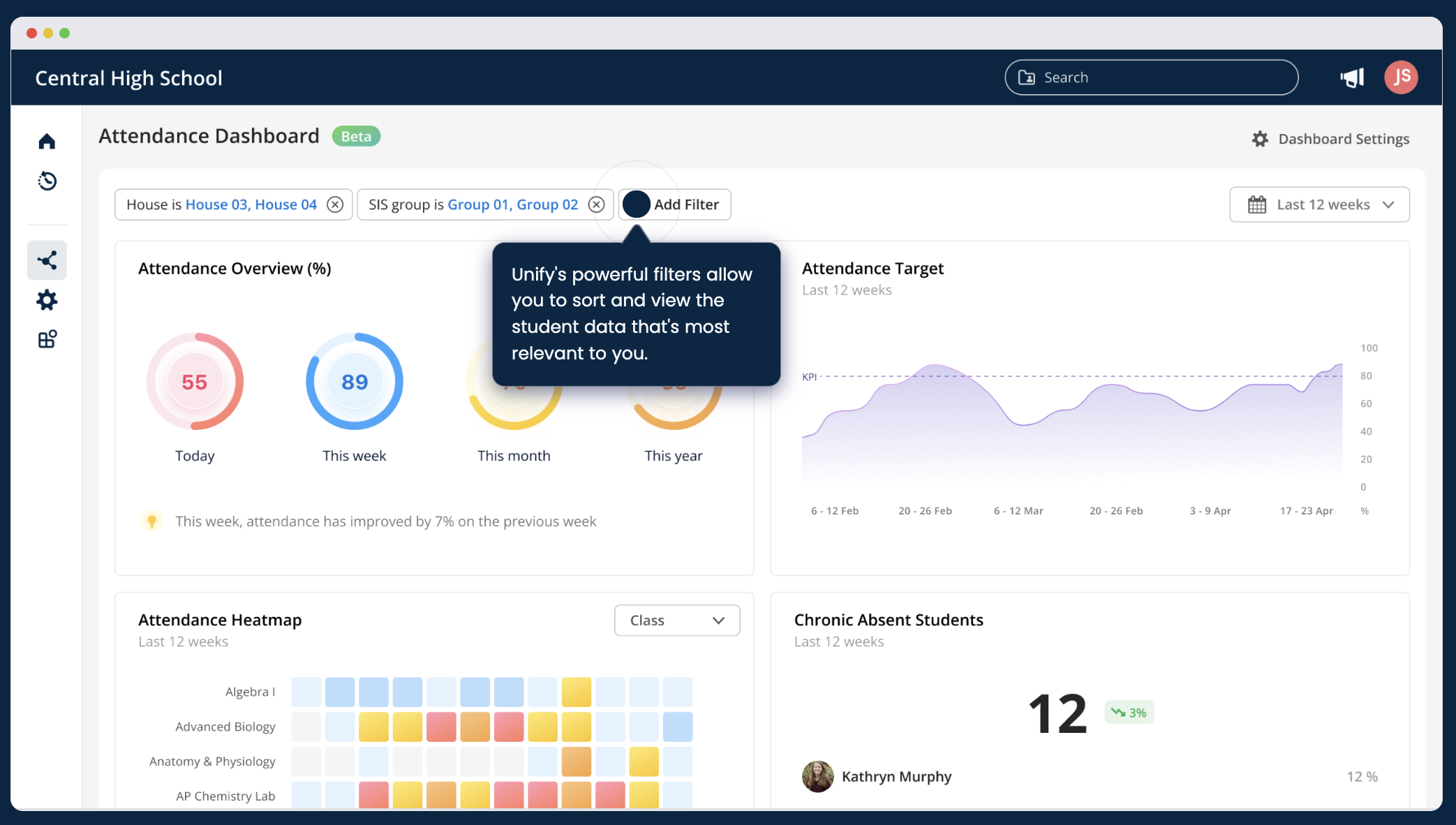
Task: Expand the Class dropdown on Attendance Heatmap
Action: (676, 620)
